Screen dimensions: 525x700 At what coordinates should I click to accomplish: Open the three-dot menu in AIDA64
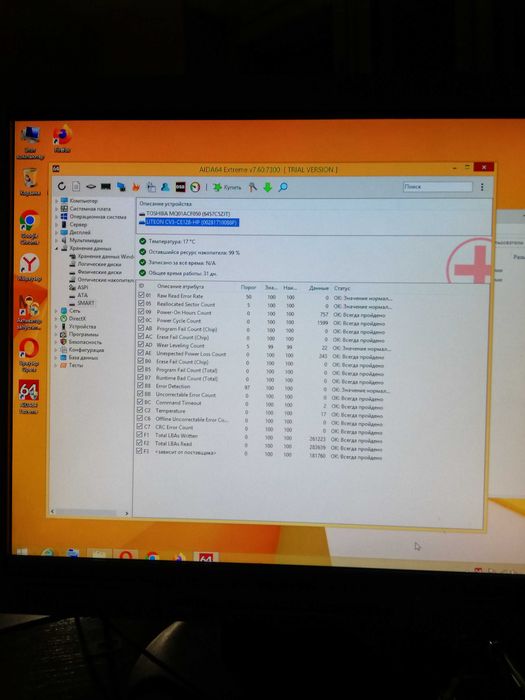point(482,187)
